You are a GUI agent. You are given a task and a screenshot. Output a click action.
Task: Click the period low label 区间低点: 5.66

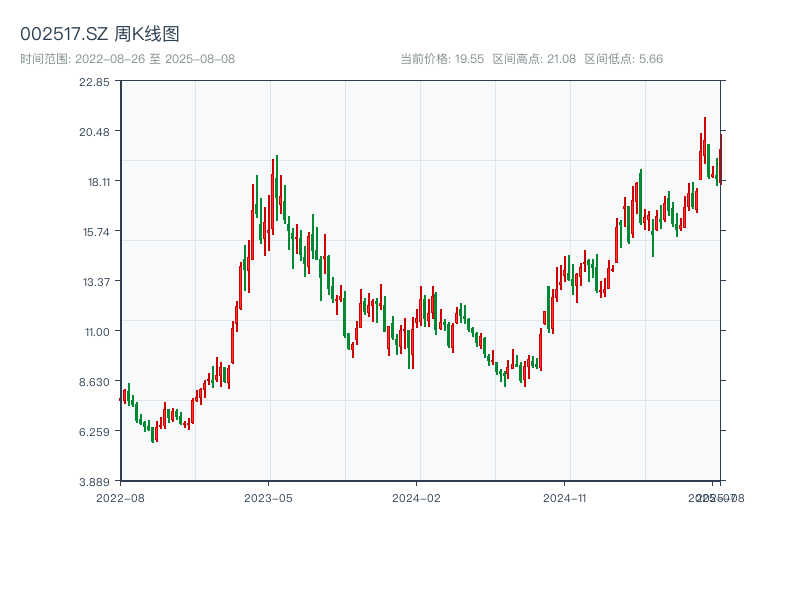click(623, 59)
